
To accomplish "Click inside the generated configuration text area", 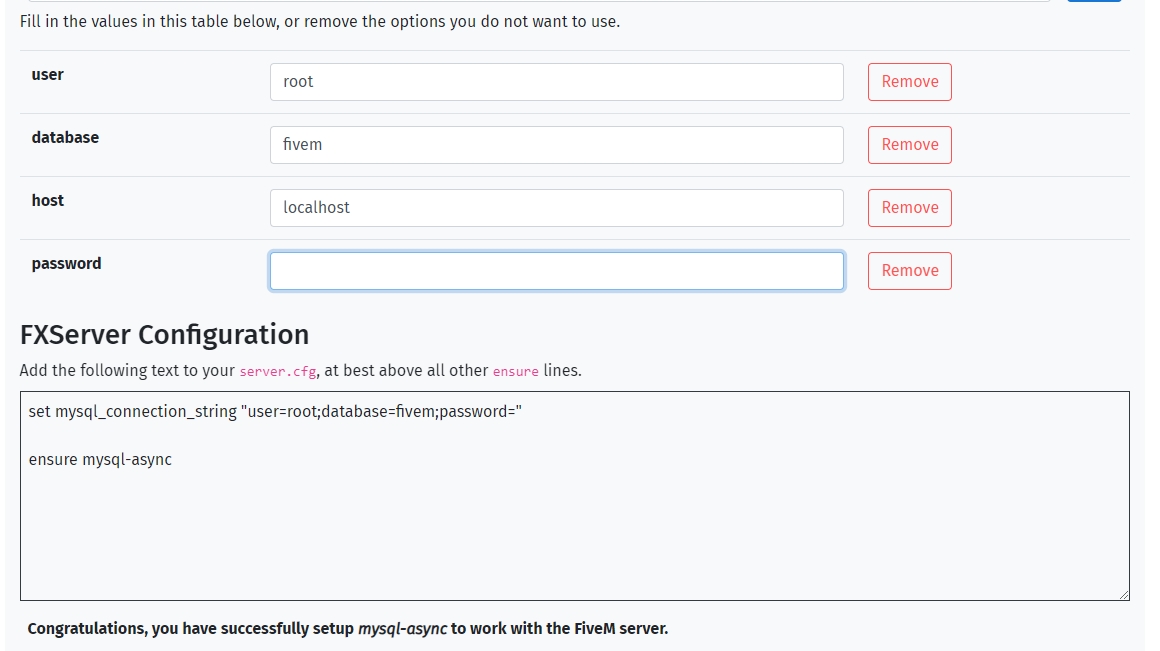I will (x=574, y=495).
